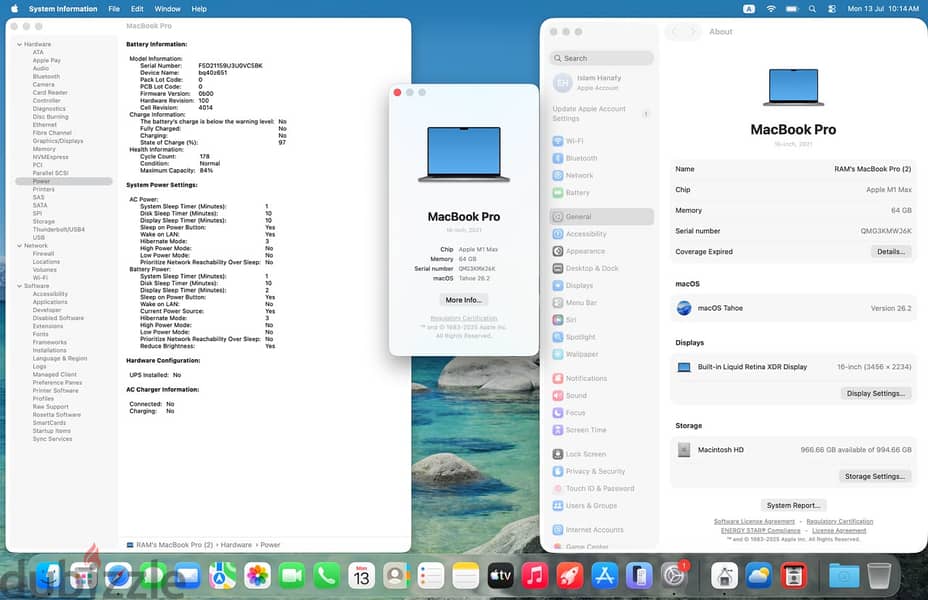
Task: Collapse the Hardware section in System Information
Action: [x=20, y=44]
